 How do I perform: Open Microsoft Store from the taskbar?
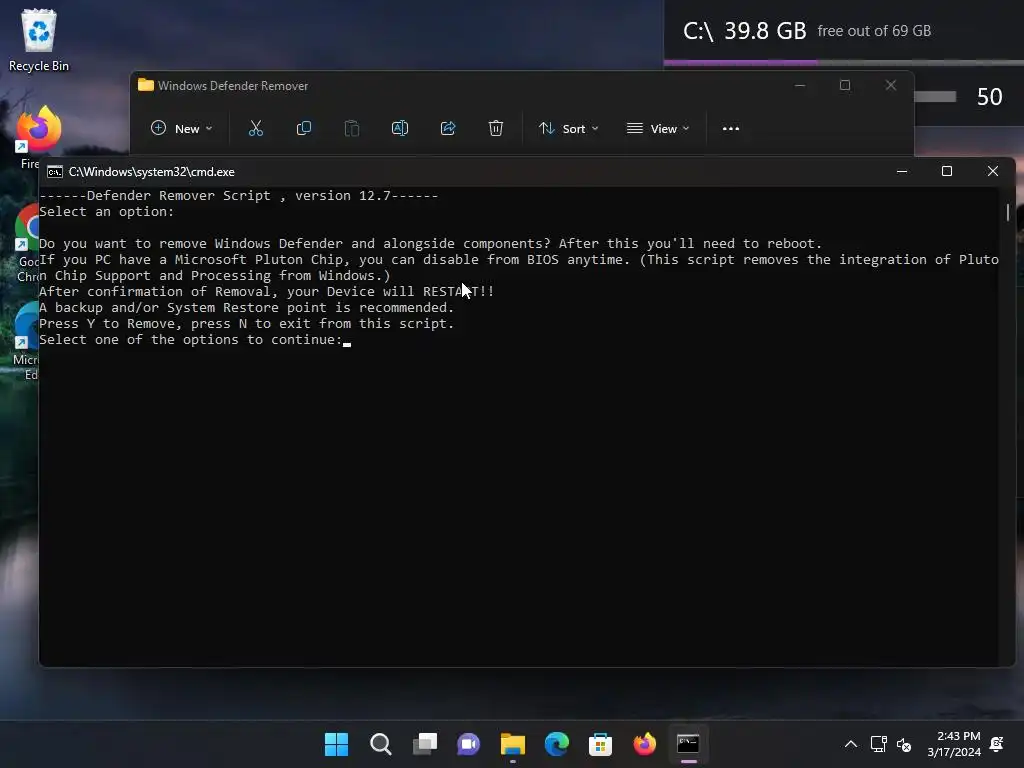(x=600, y=744)
